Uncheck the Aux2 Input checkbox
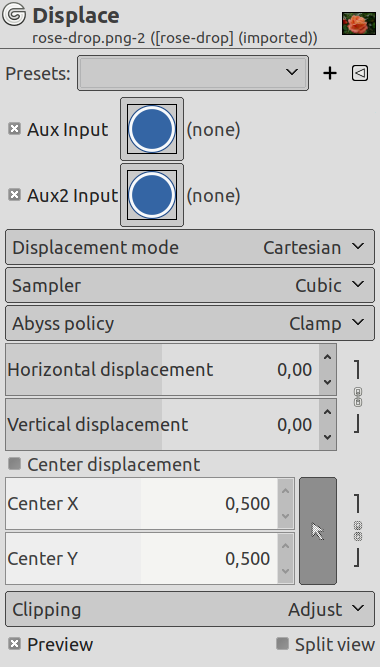Screen dimensions: 380x667 (14, 195)
